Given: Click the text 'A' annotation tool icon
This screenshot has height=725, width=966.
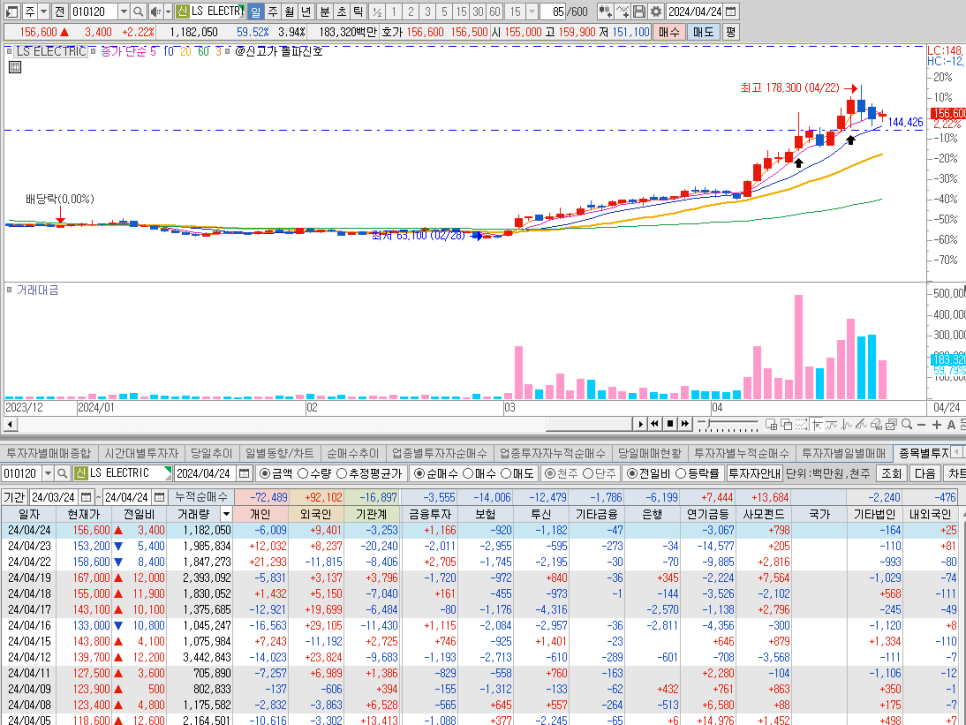Looking at the screenshot, I should tap(951, 425).
